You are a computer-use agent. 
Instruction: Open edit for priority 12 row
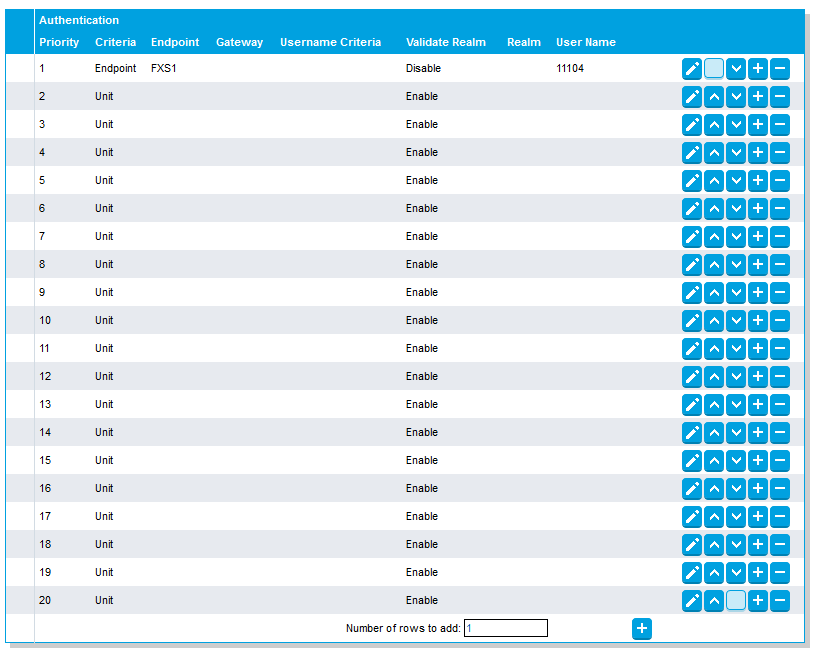click(691, 377)
